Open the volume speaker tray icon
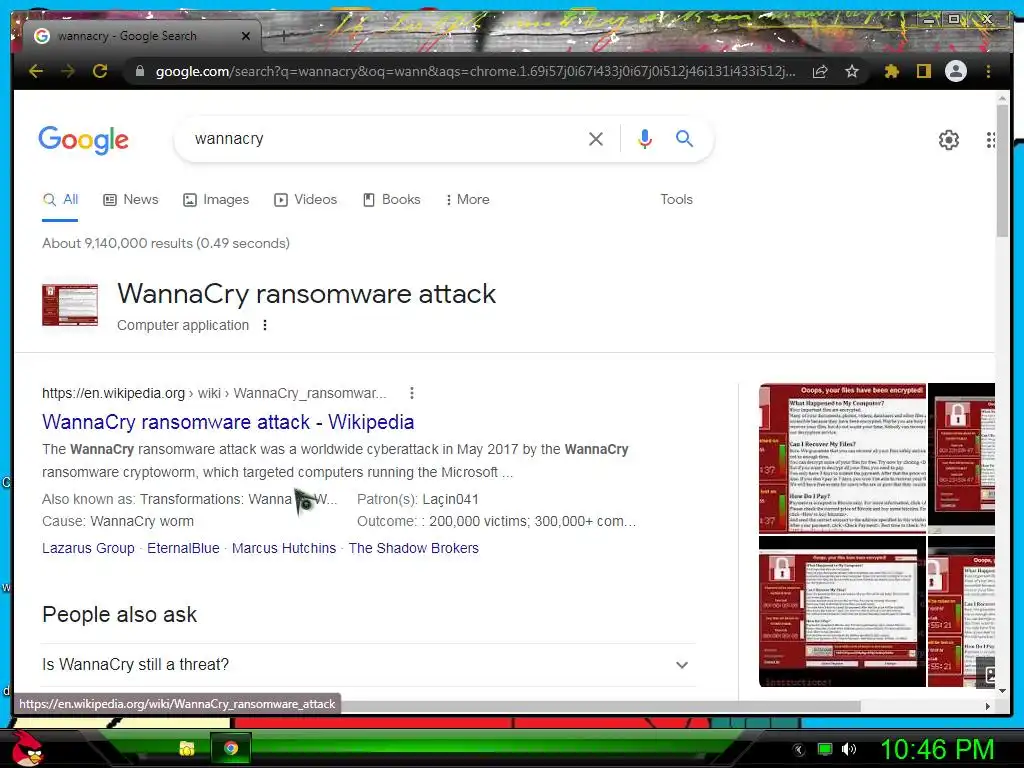1024x768 pixels. click(x=848, y=749)
